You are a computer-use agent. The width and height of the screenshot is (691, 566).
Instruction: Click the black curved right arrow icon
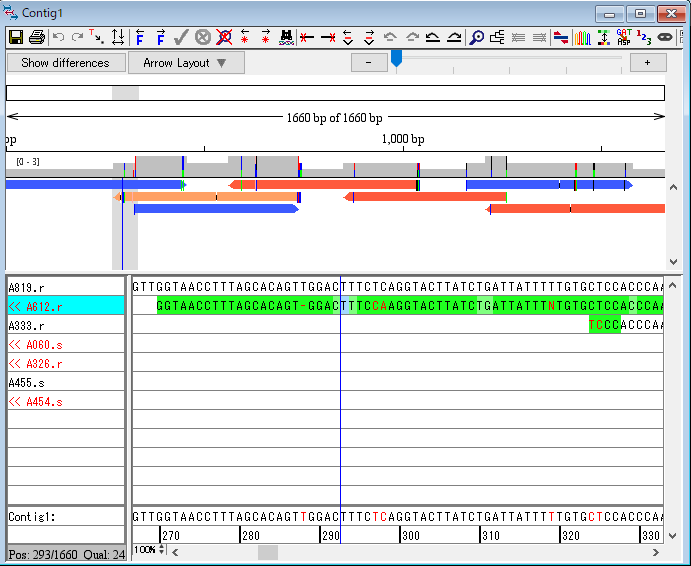[x=454, y=38]
